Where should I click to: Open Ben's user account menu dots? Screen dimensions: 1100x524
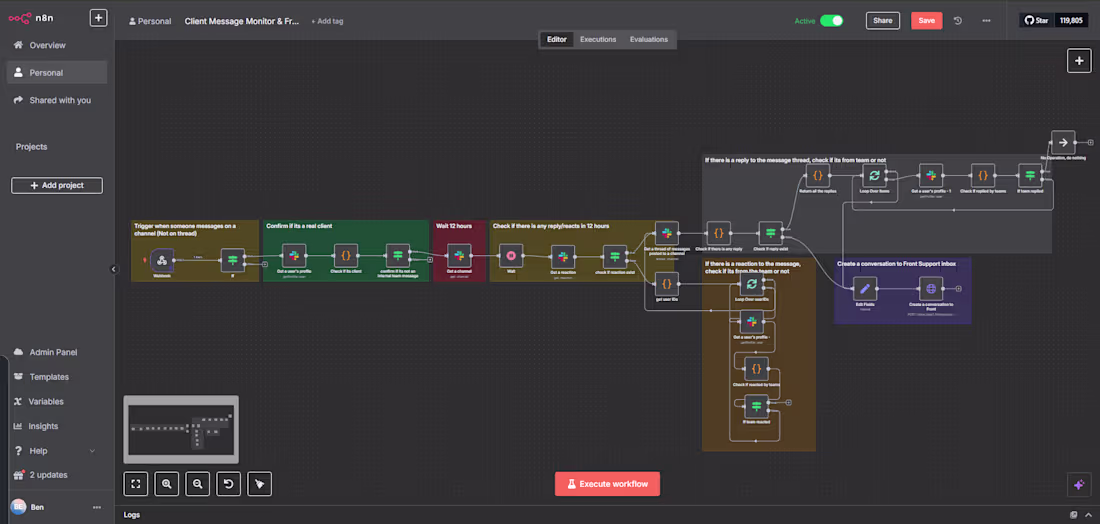tap(97, 507)
